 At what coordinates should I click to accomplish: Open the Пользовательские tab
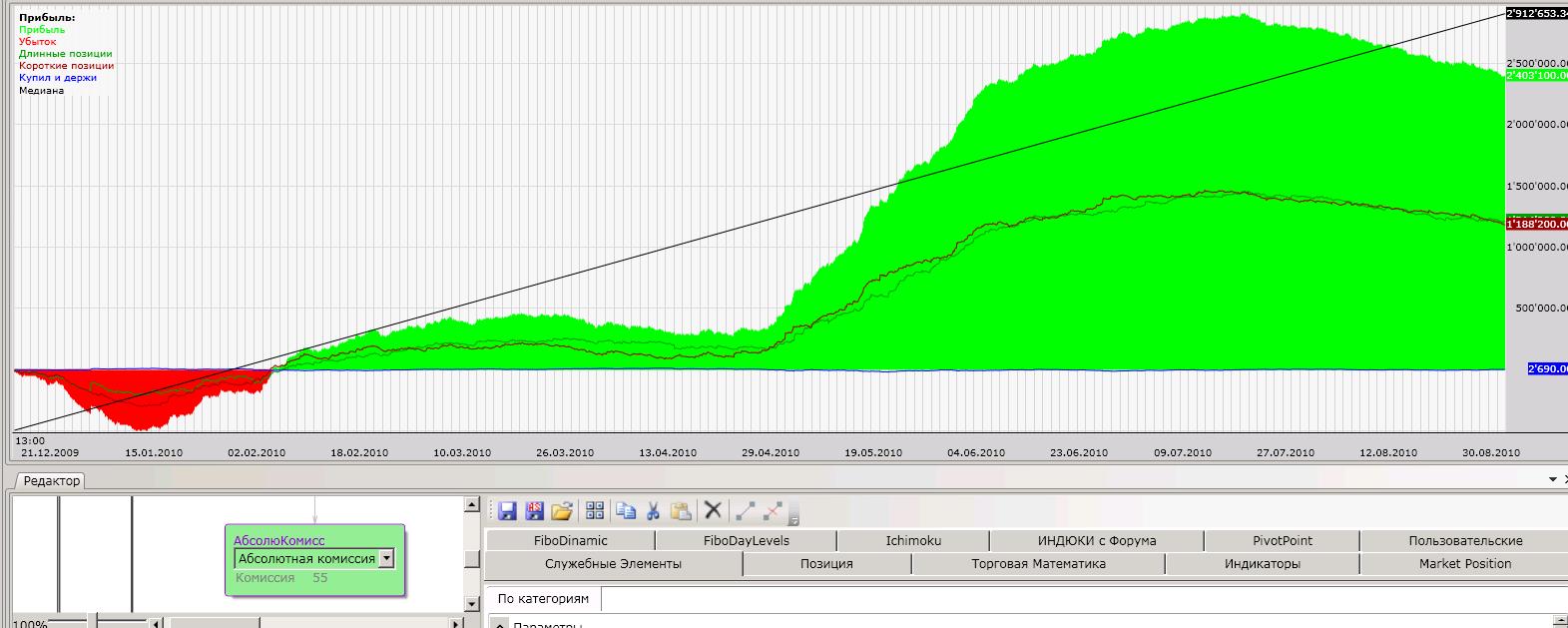[x=1465, y=540]
